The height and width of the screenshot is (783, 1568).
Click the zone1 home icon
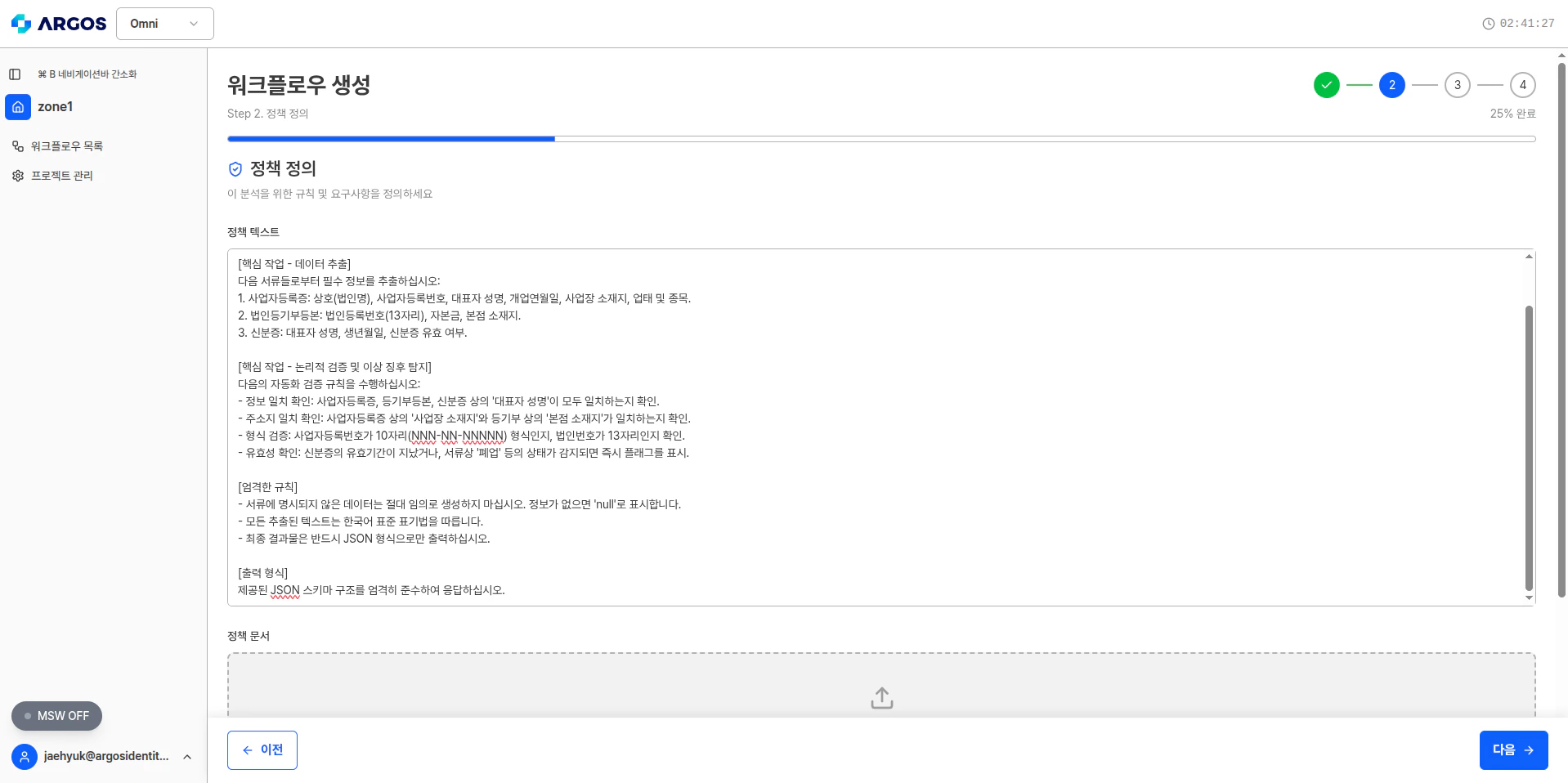tap(18, 107)
